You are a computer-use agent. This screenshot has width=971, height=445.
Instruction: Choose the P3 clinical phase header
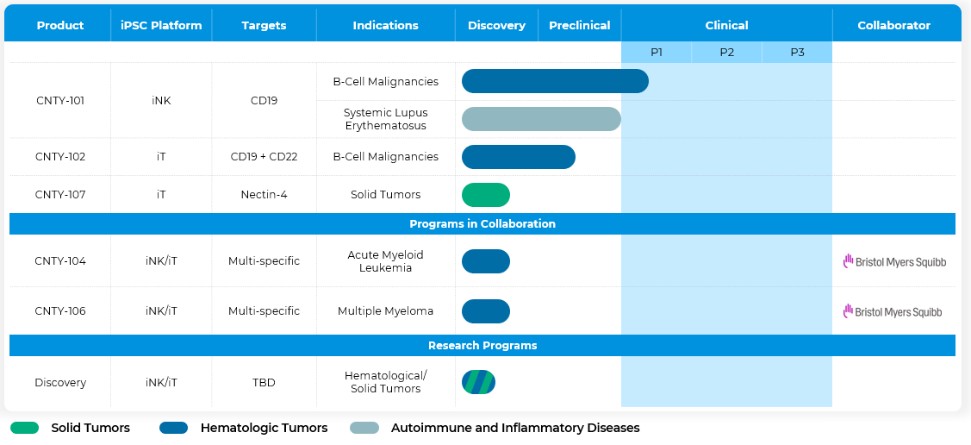[797, 52]
